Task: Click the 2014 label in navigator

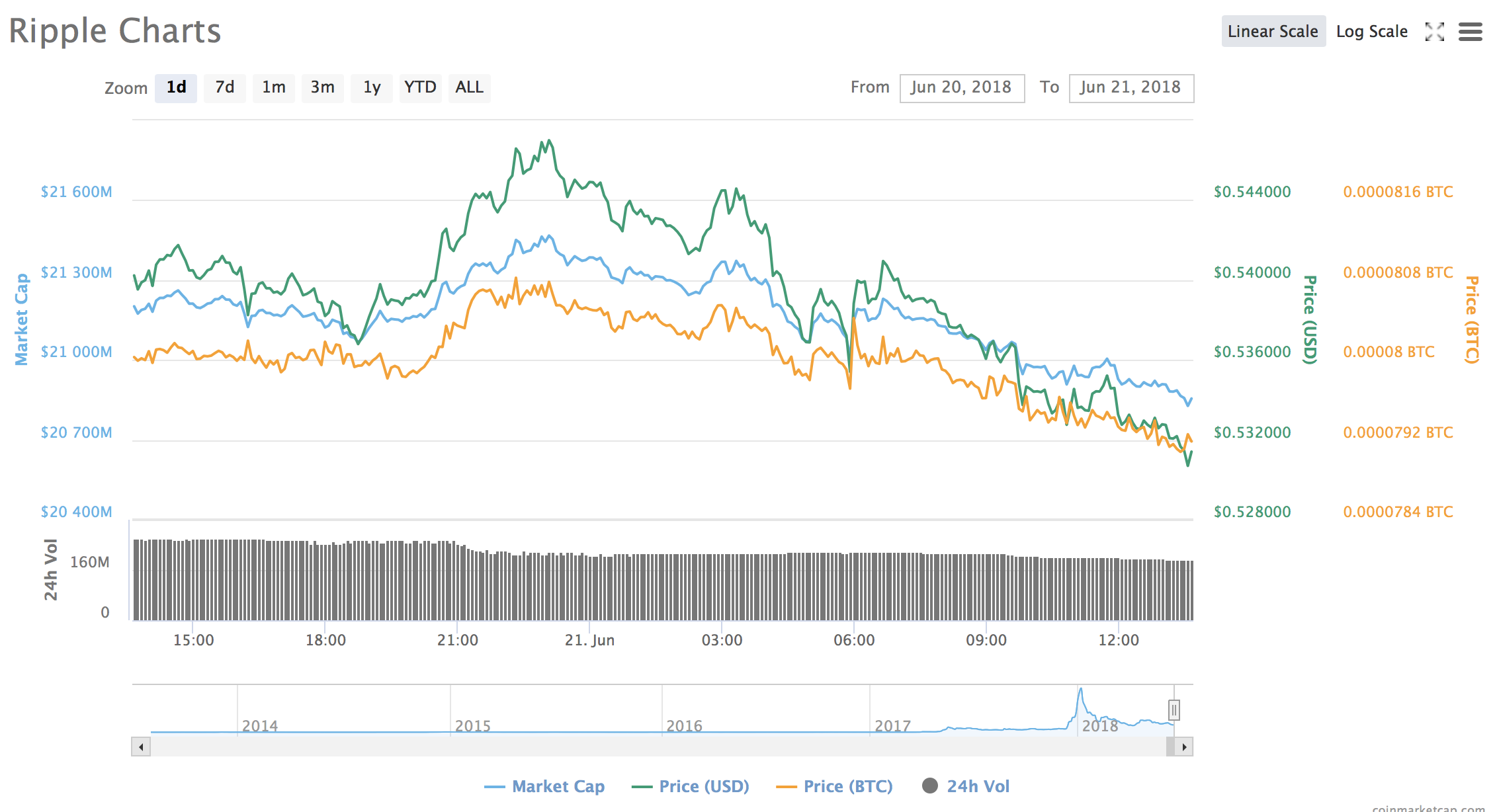Action: pyautogui.click(x=260, y=726)
